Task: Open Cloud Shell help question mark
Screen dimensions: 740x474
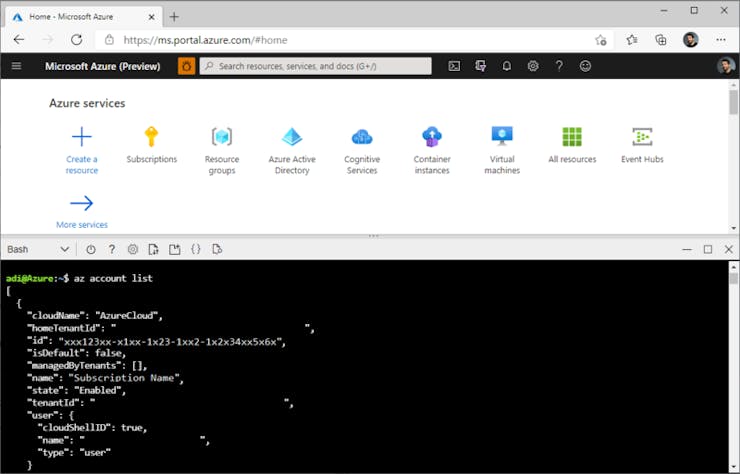Action: coord(112,249)
